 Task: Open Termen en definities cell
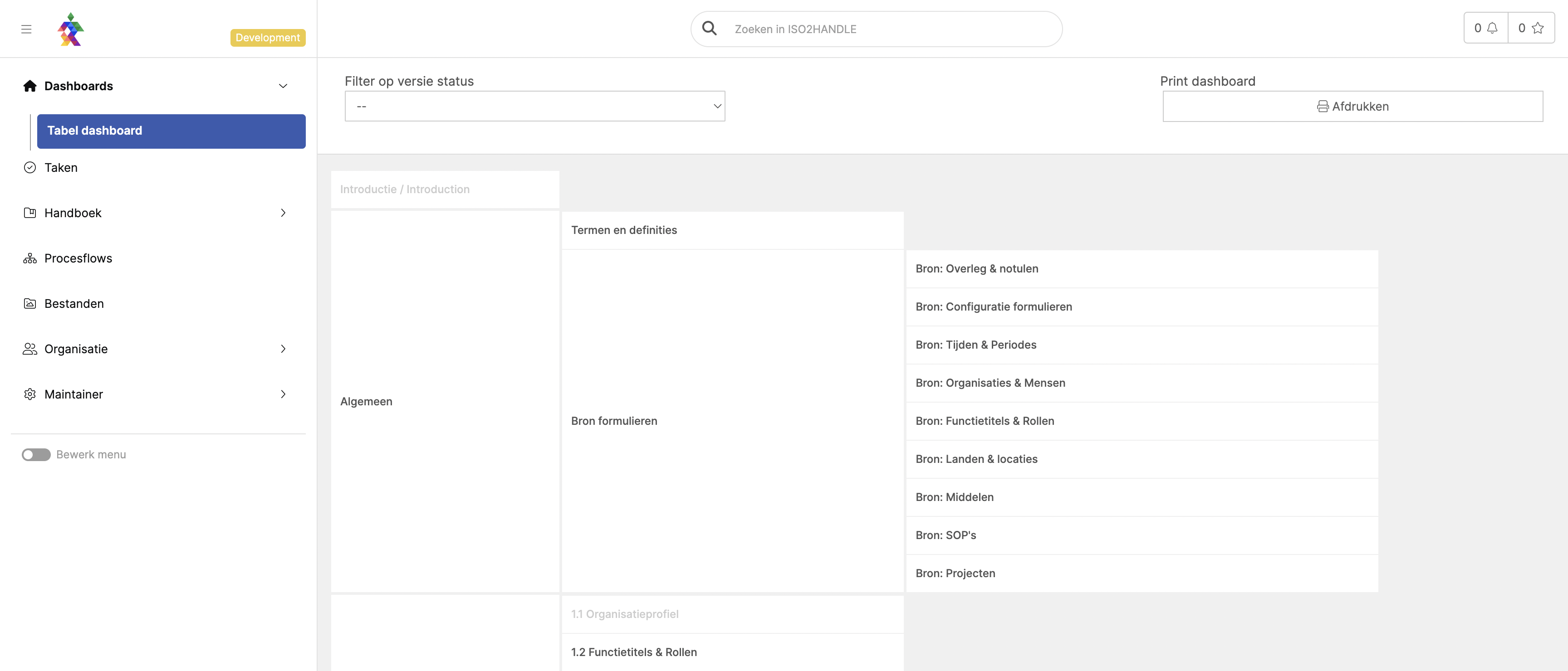[x=732, y=230]
